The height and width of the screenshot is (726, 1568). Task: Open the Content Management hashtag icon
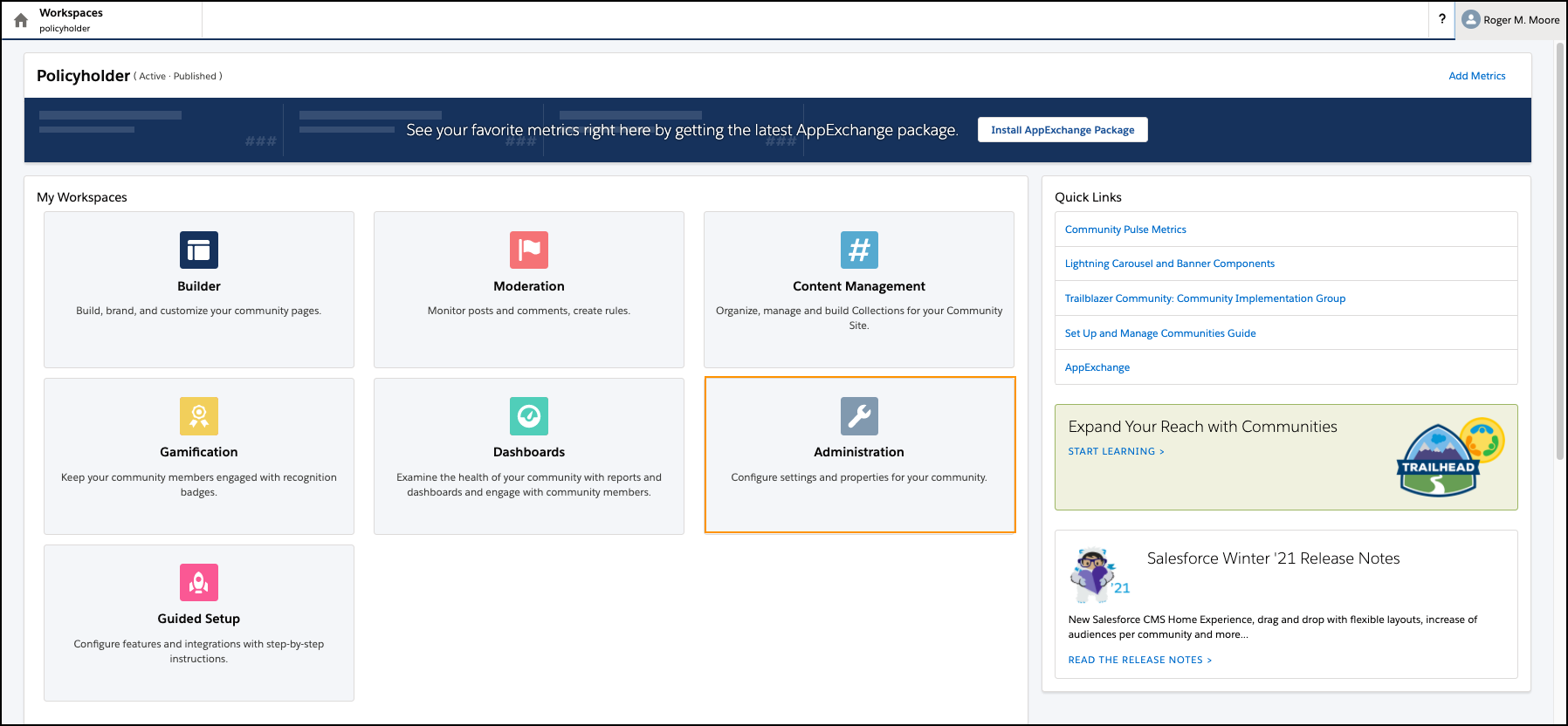tap(859, 250)
